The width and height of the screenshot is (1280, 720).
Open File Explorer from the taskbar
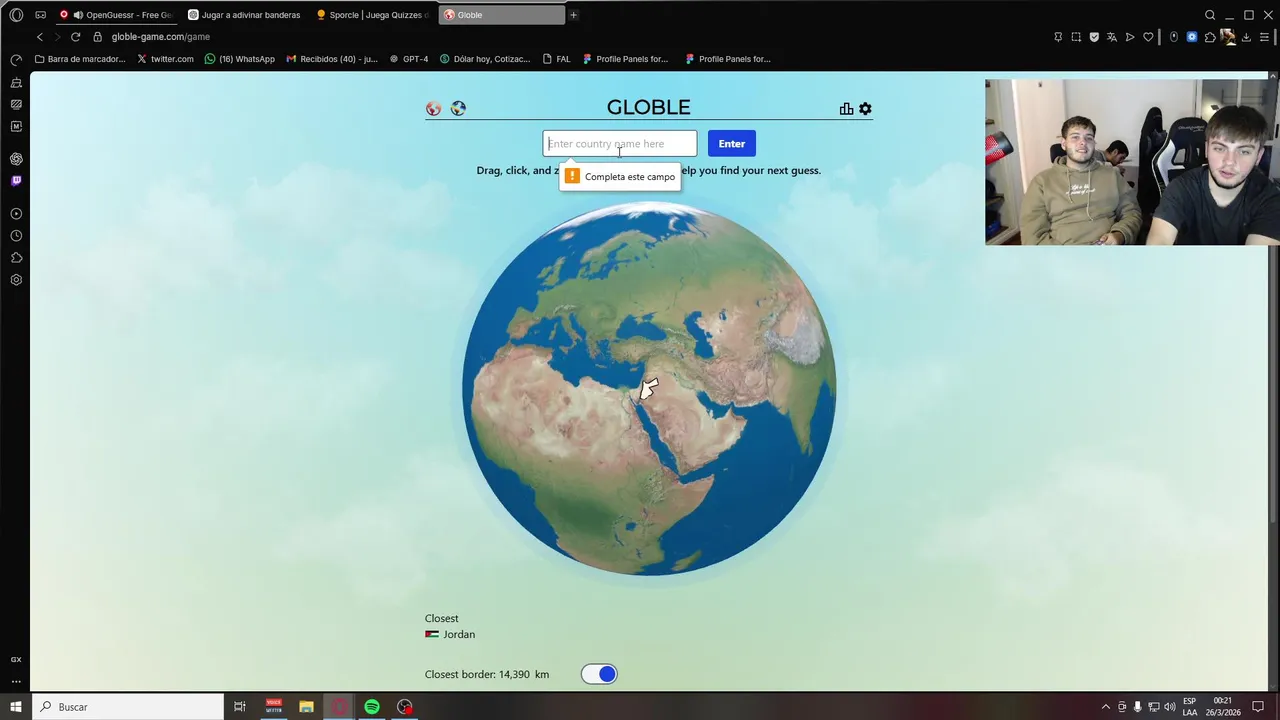click(x=307, y=707)
